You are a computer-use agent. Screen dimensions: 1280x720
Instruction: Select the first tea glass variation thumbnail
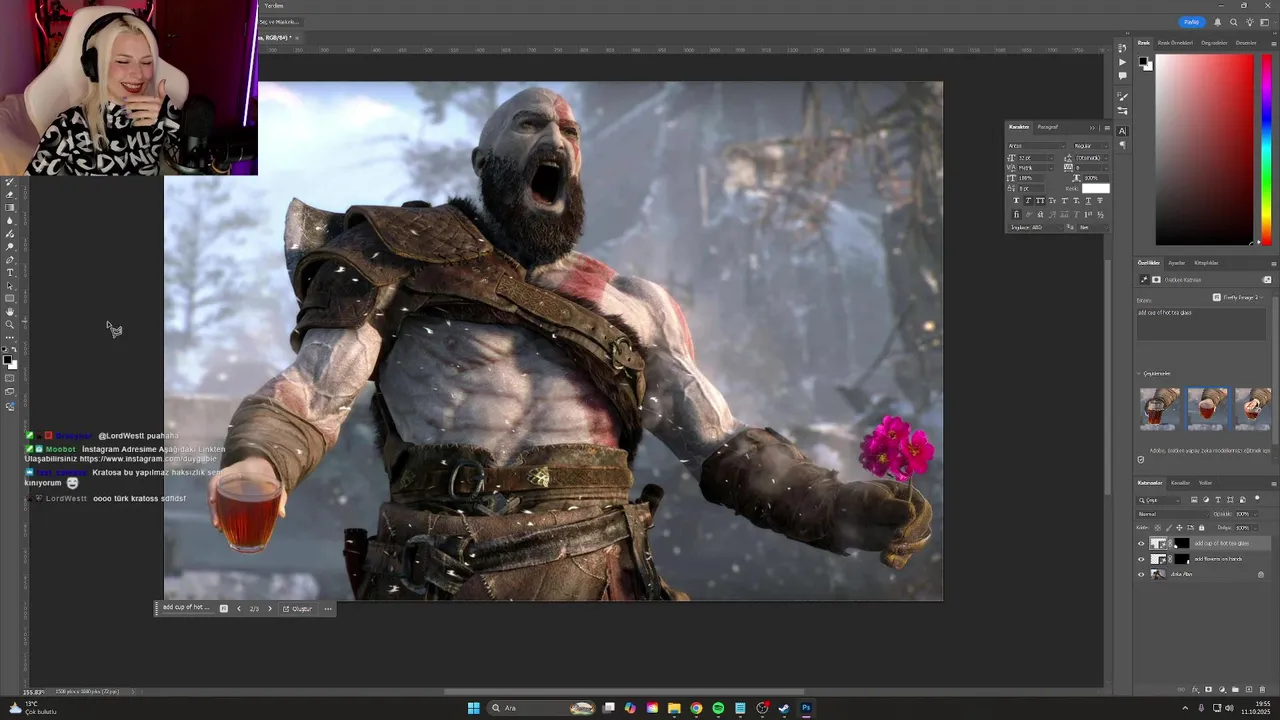(1160, 409)
